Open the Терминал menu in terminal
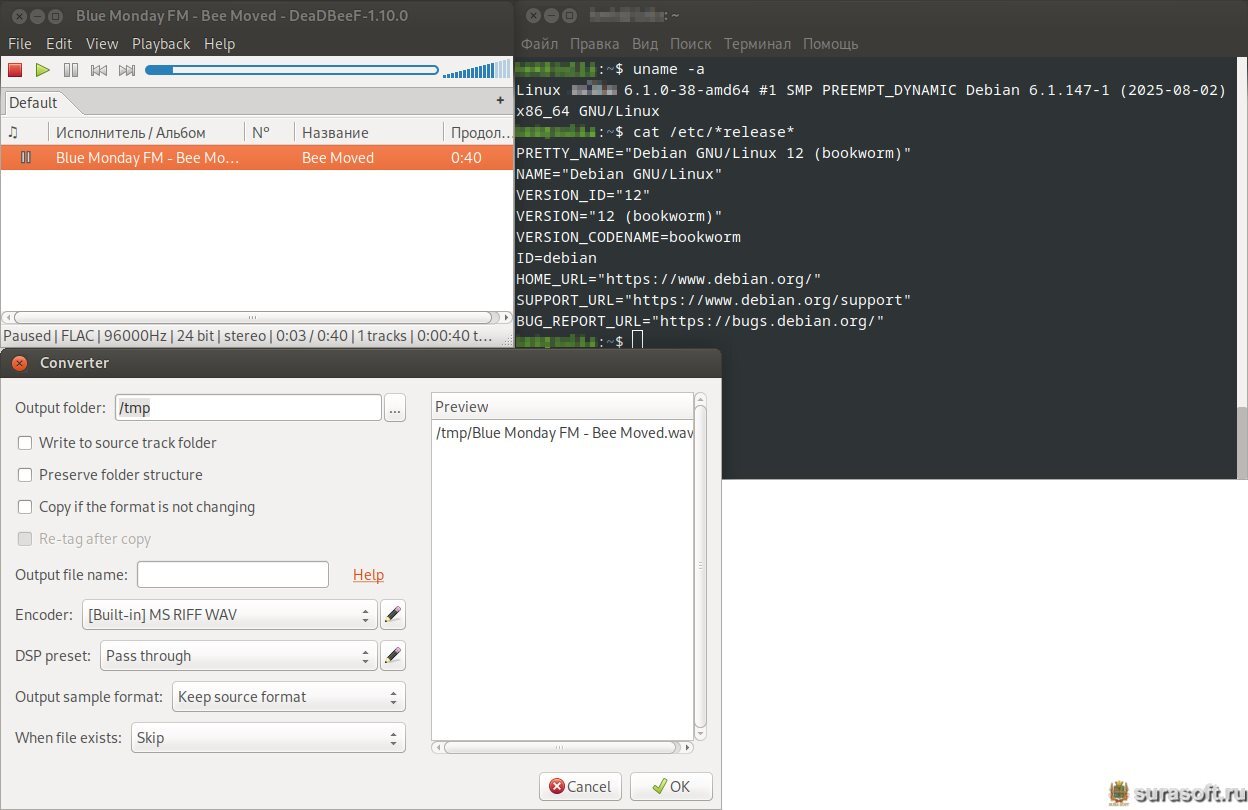 pyautogui.click(x=757, y=44)
